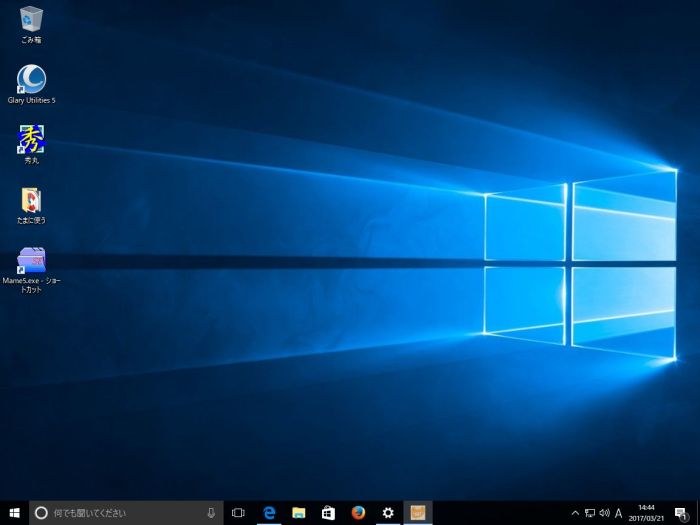Switch to the orange running app on taskbar
Viewport: 700px width, 525px height.
click(418, 513)
